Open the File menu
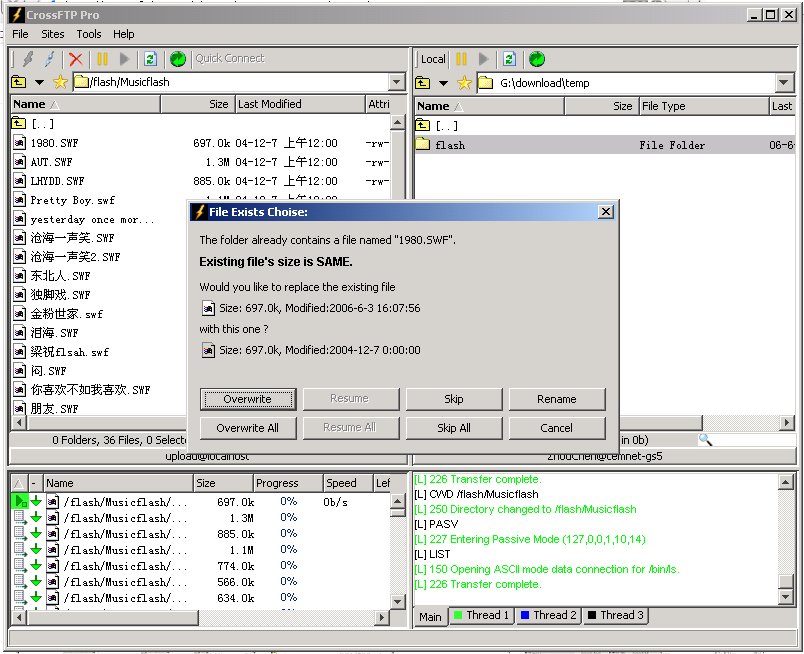Viewport: 804px width, 654px height. (x=21, y=34)
